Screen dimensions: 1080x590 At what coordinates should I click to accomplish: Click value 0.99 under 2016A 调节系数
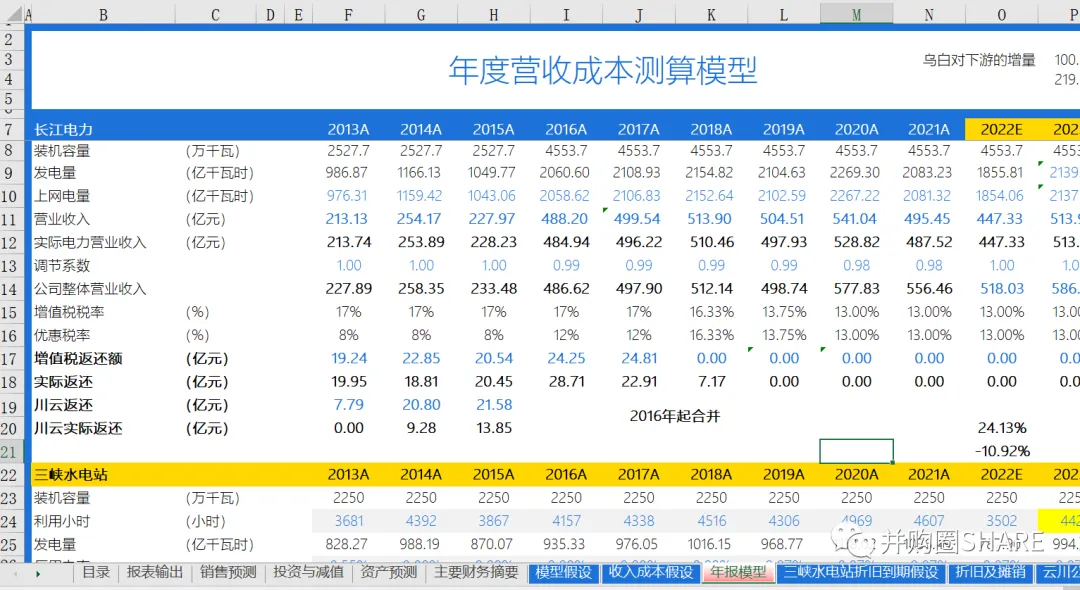click(x=566, y=266)
